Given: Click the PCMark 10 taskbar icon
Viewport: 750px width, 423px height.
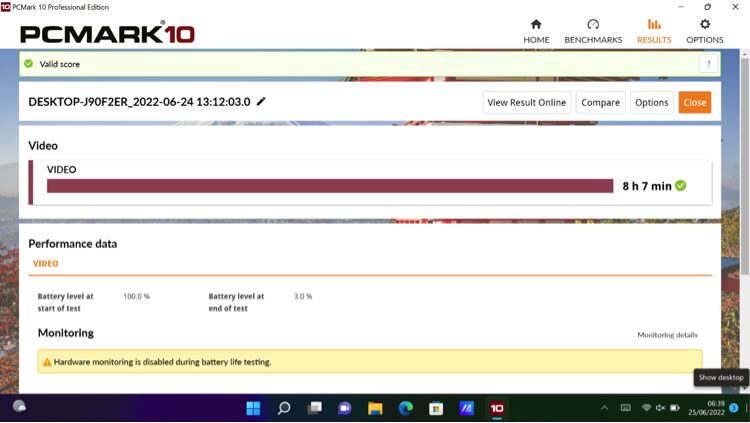Looking at the screenshot, I should coord(497,408).
